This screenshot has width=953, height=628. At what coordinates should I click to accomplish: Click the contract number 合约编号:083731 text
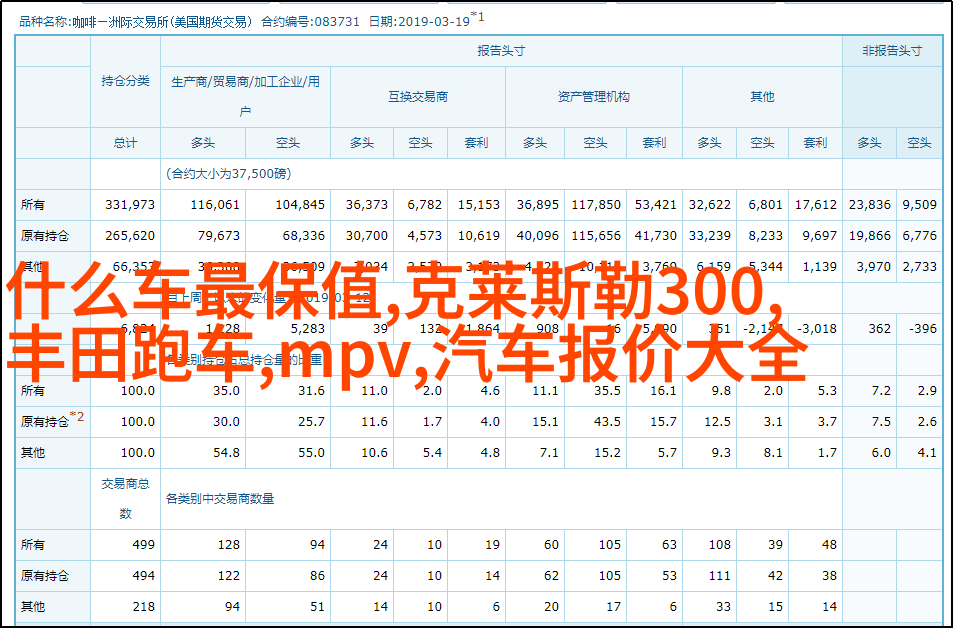coord(311,22)
